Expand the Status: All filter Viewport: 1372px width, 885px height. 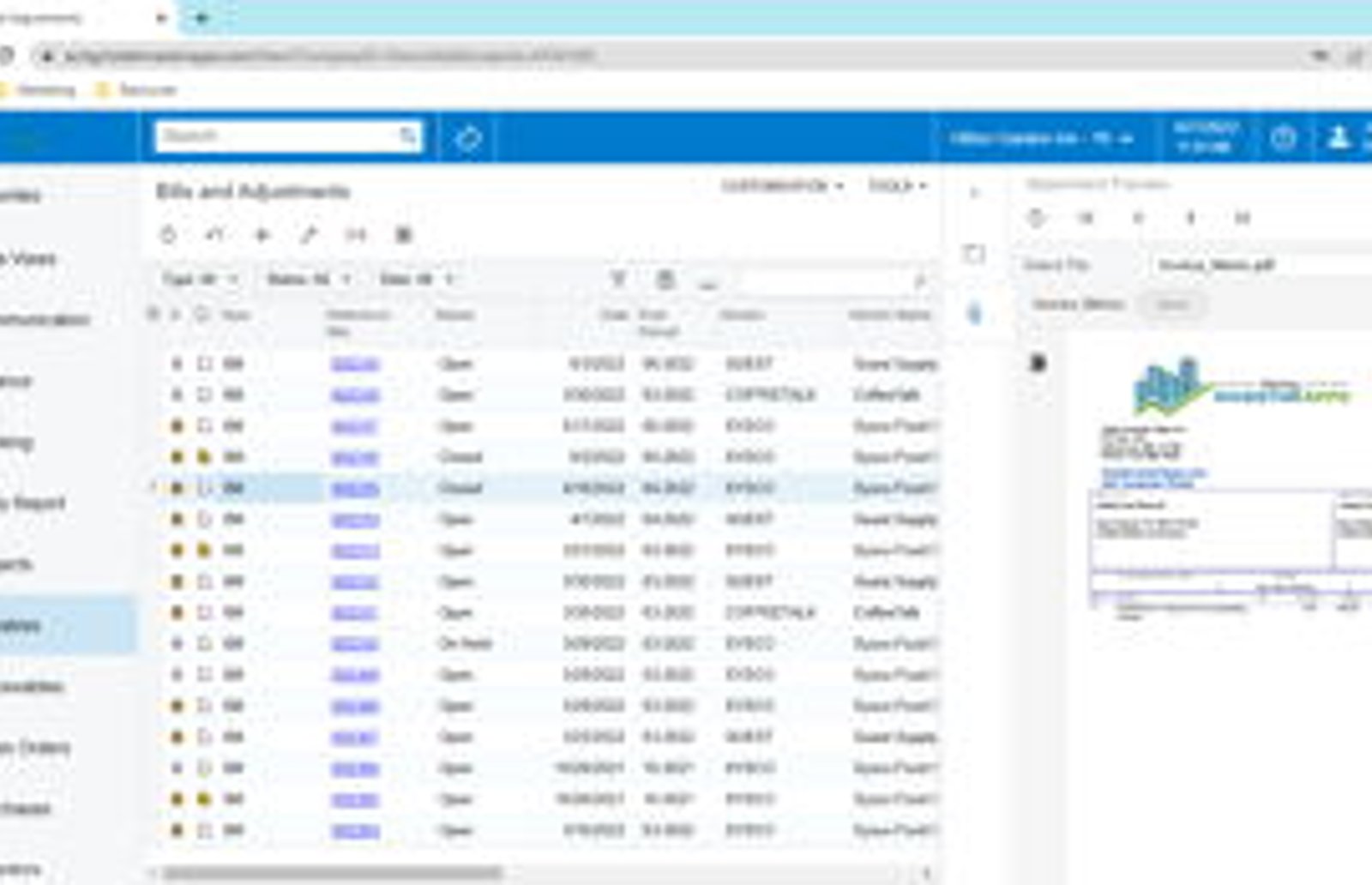point(308,280)
